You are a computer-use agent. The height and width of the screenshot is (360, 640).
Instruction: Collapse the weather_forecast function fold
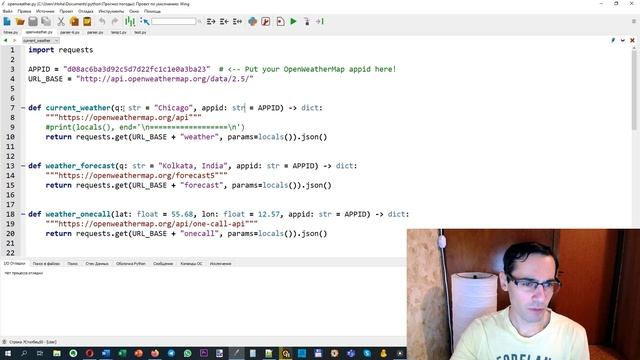23,166
